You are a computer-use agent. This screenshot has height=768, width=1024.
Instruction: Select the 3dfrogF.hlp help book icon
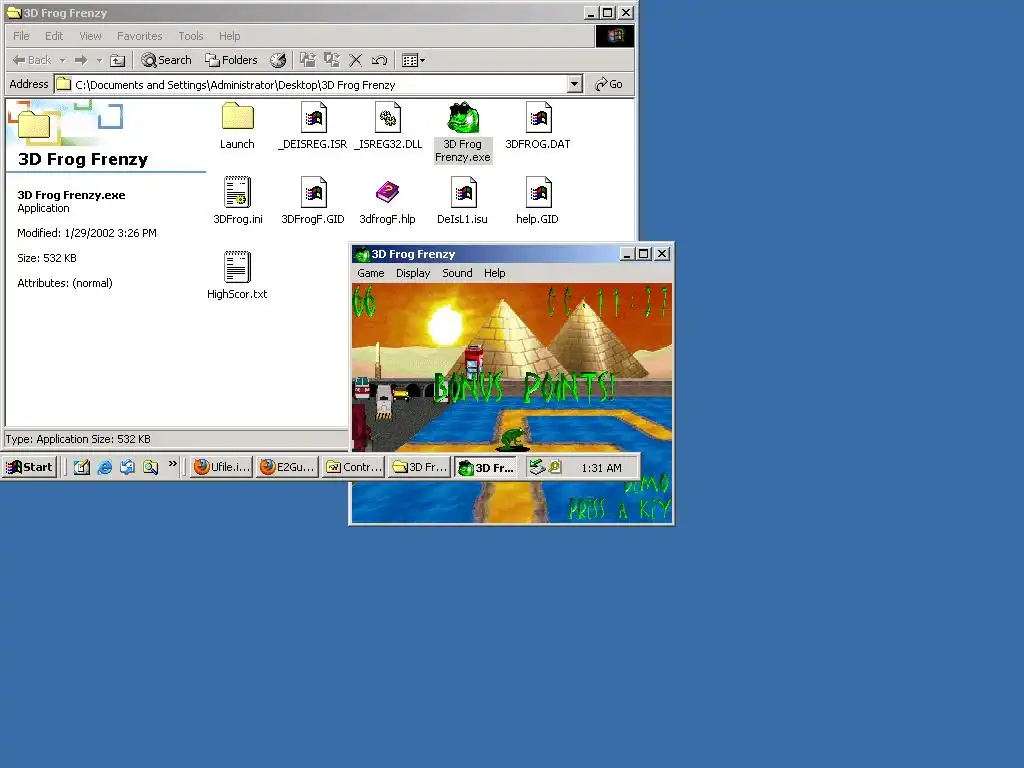388,192
